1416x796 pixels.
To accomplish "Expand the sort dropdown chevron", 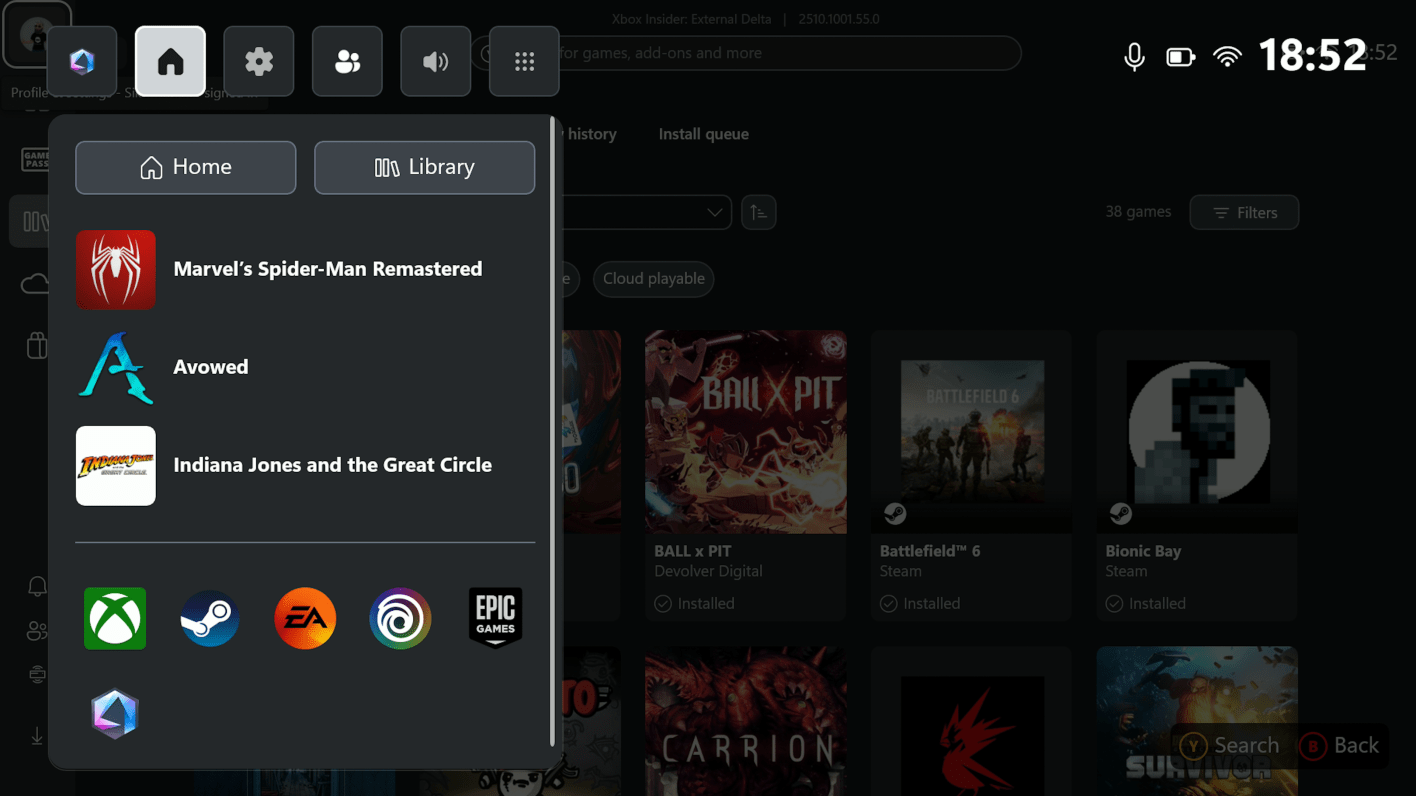I will tap(714, 213).
